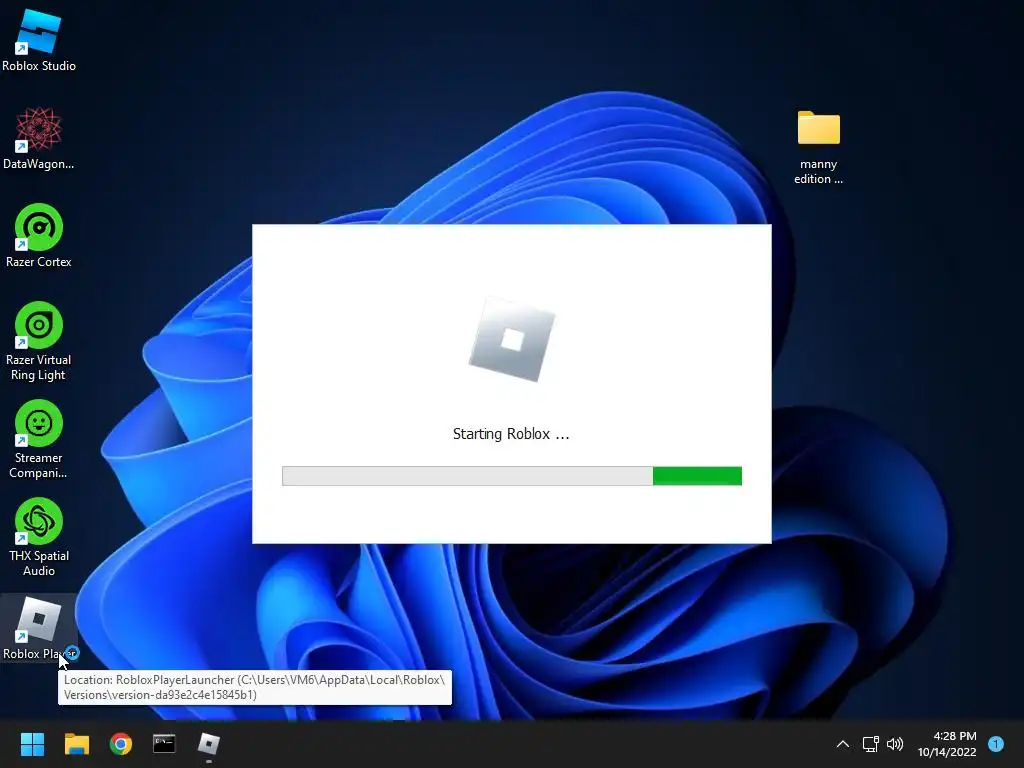Launch the Razer Cortex desktop icon

coord(39,236)
